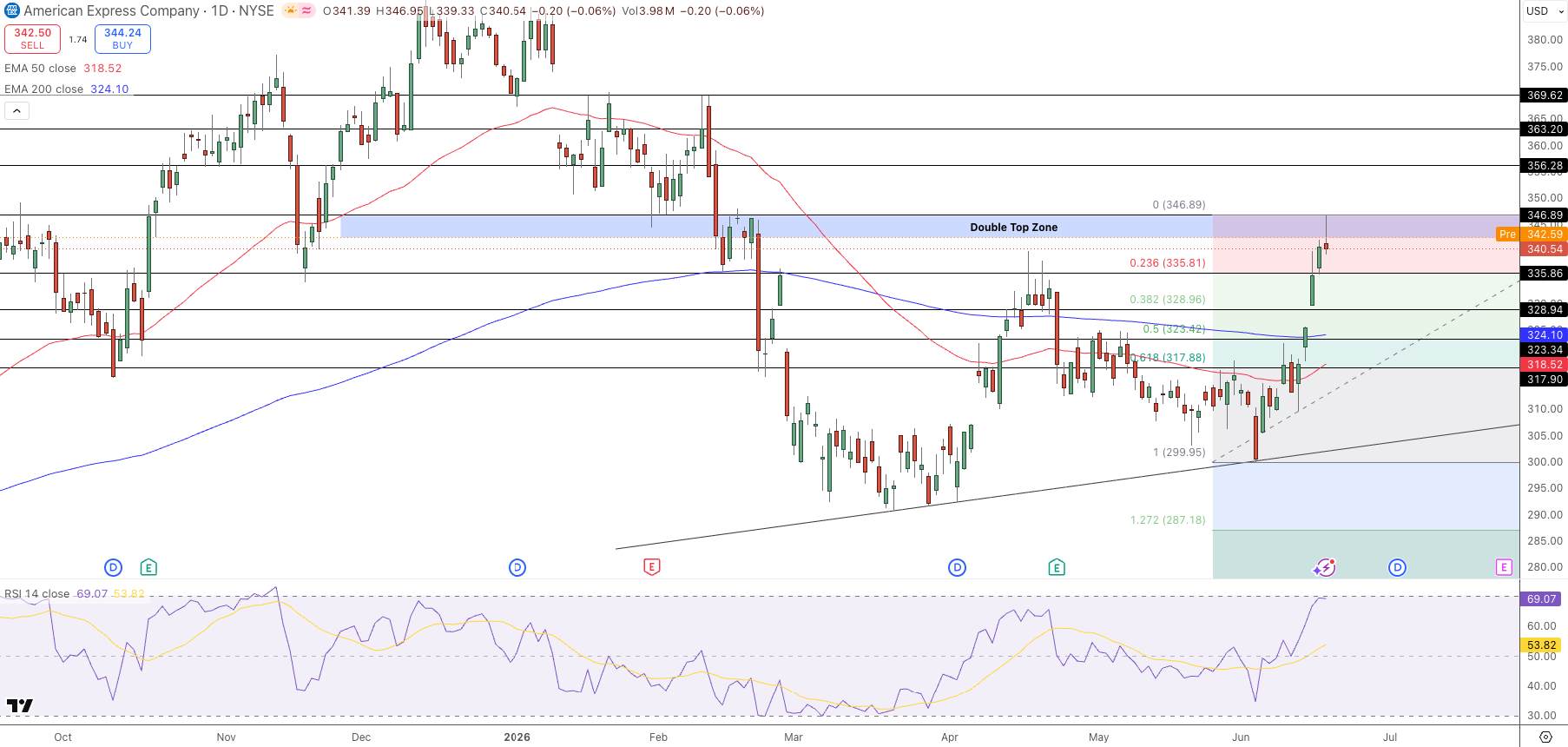This screenshot has width=1568, height=747.
Task: Click the 356.28 price axis label
Action: [x=1544, y=166]
